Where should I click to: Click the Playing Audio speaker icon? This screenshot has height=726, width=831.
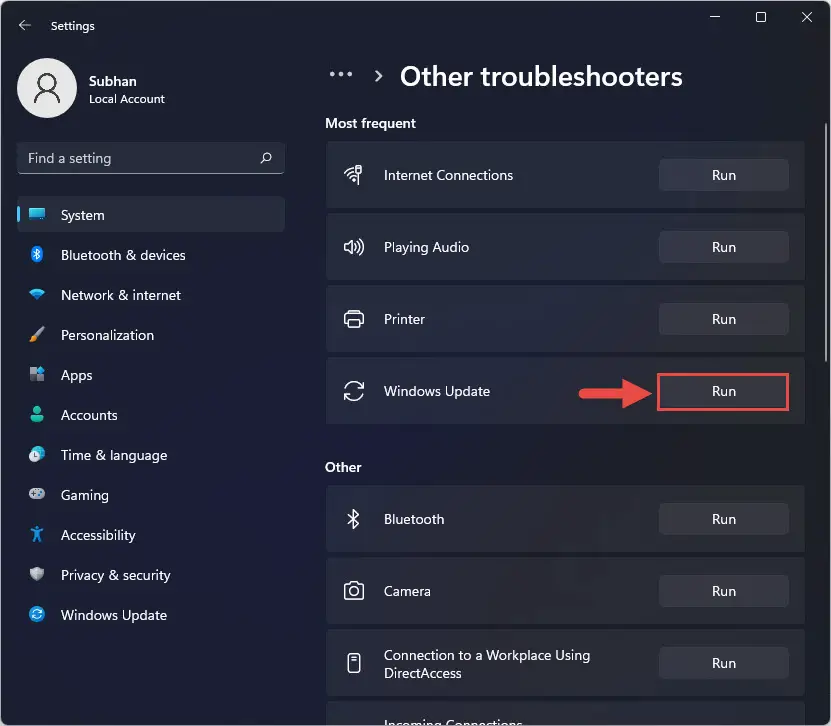pyautogui.click(x=353, y=247)
